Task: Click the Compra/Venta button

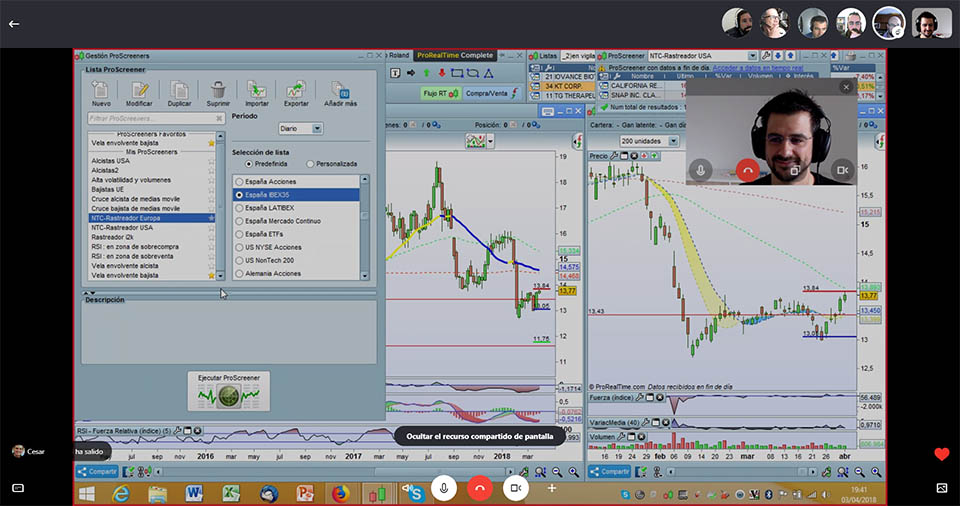Action: (486, 93)
